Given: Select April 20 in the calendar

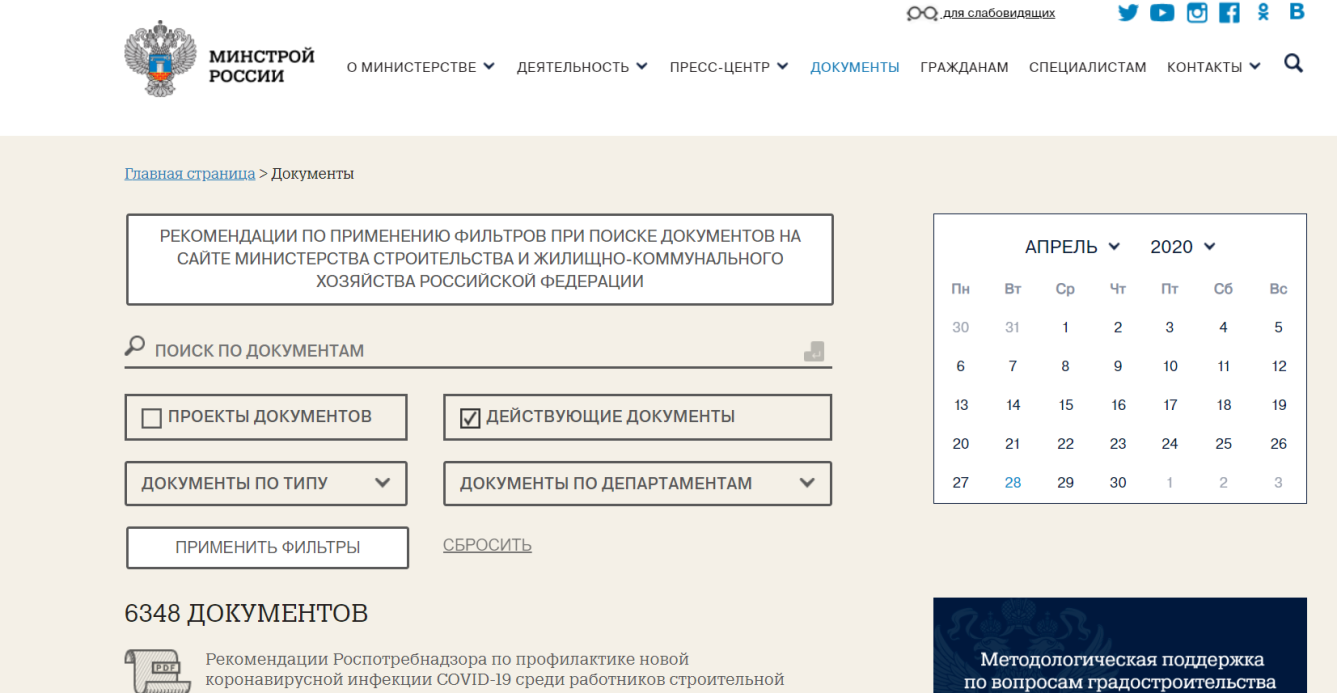Looking at the screenshot, I should pos(961,443).
